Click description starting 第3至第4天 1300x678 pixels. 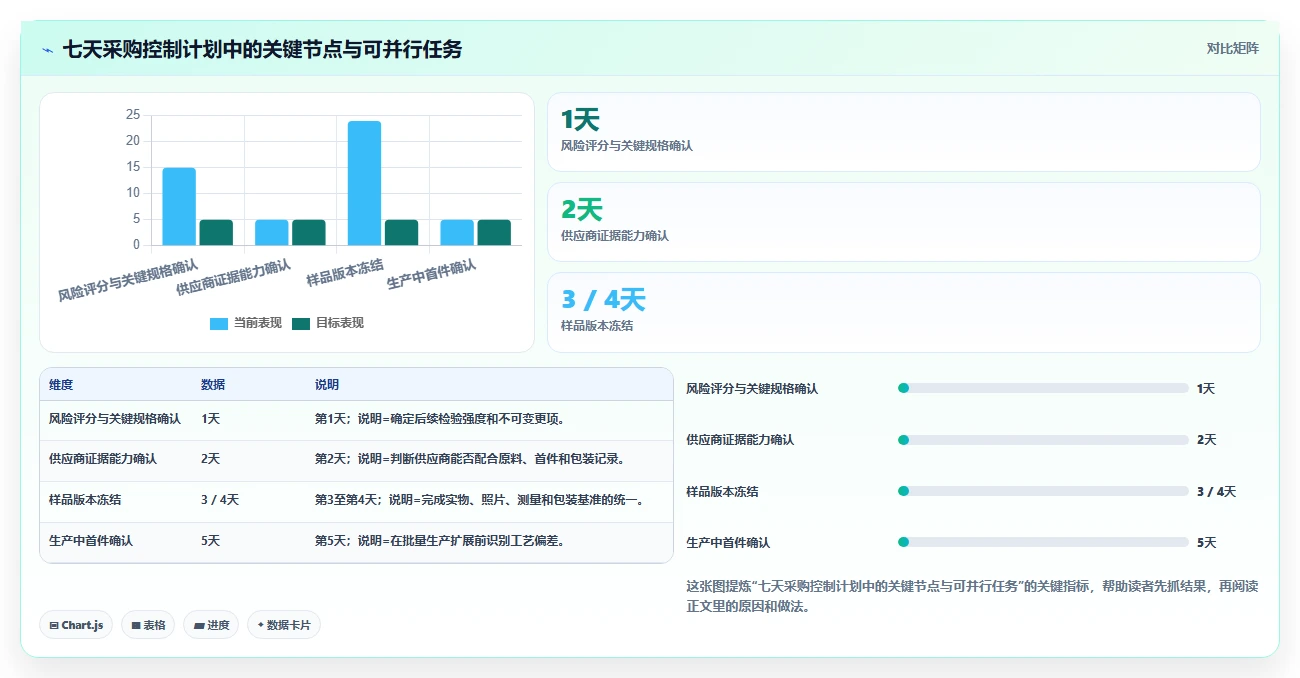tap(482, 500)
